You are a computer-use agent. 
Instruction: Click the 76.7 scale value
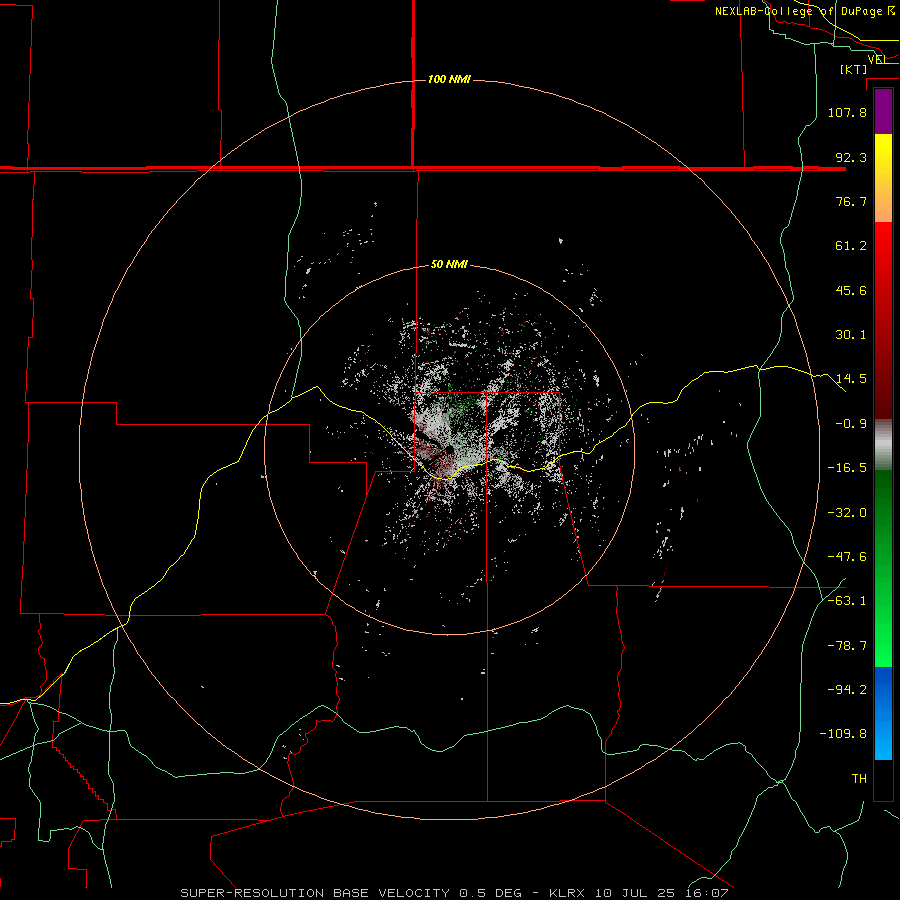tap(851, 201)
